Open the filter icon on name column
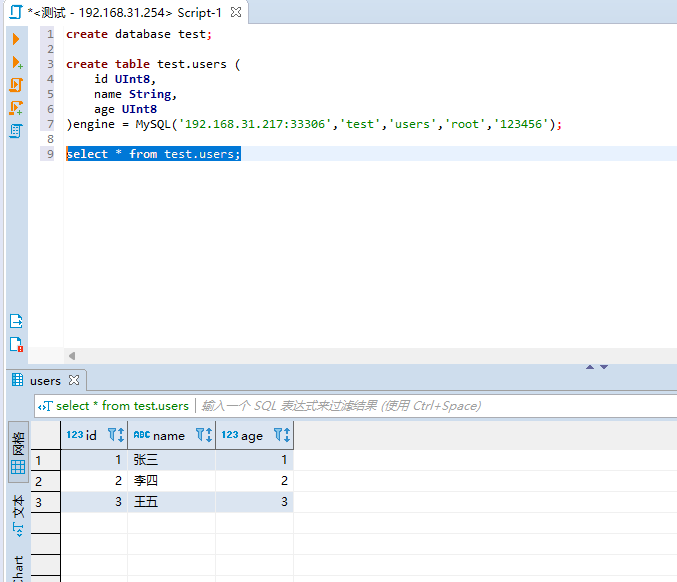 200,434
